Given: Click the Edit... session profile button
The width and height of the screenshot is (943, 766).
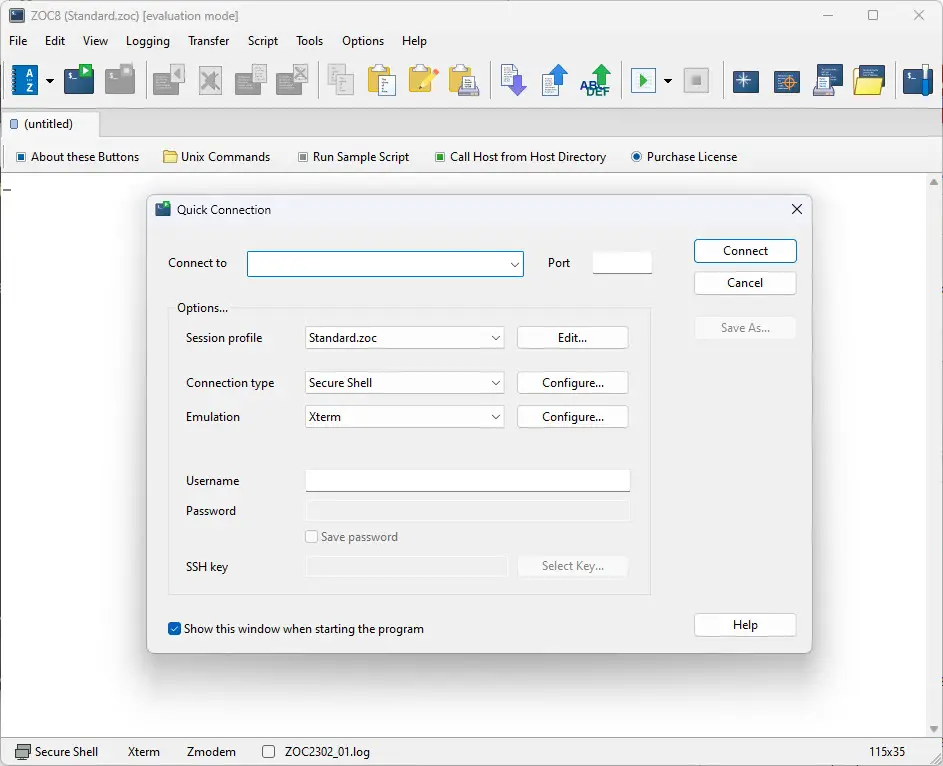Looking at the screenshot, I should click(x=573, y=338).
